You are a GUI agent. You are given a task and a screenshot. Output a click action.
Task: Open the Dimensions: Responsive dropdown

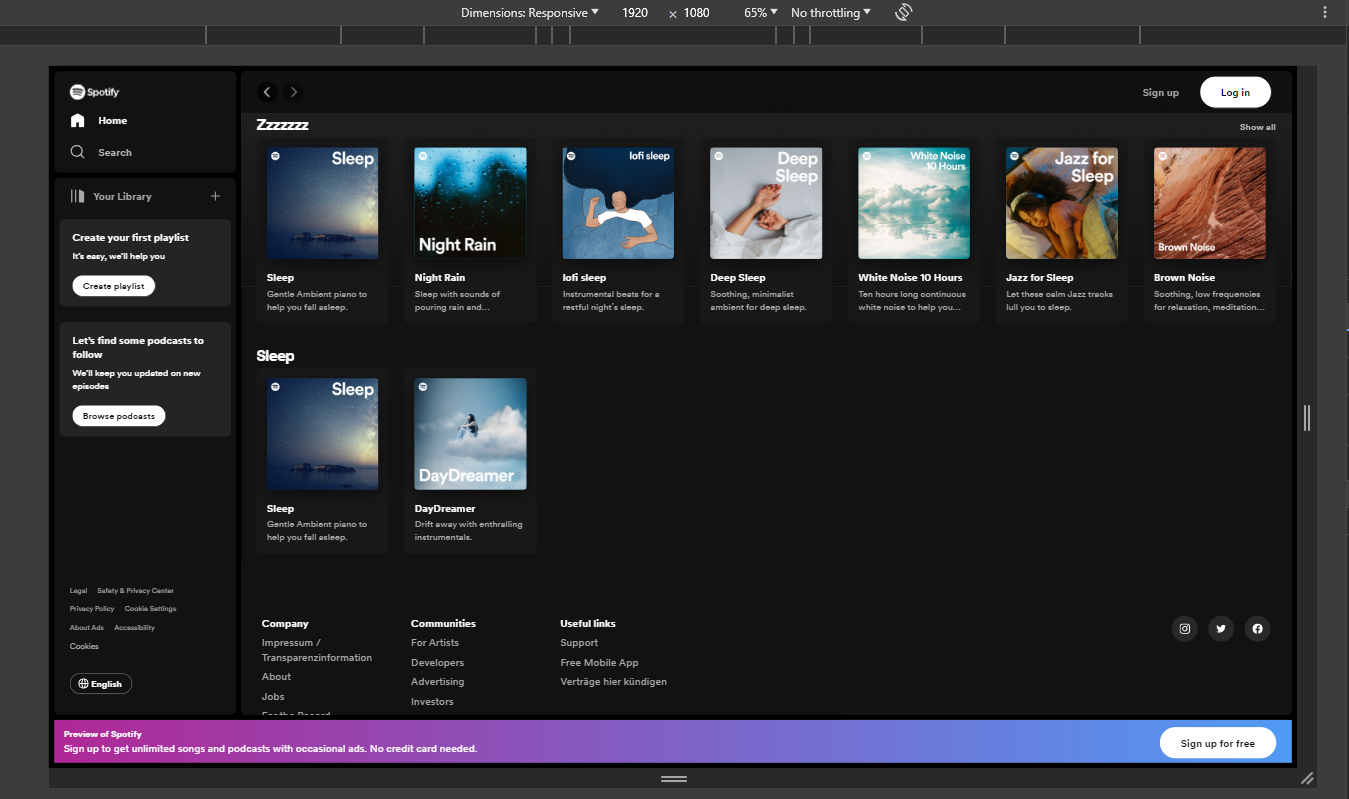530,13
